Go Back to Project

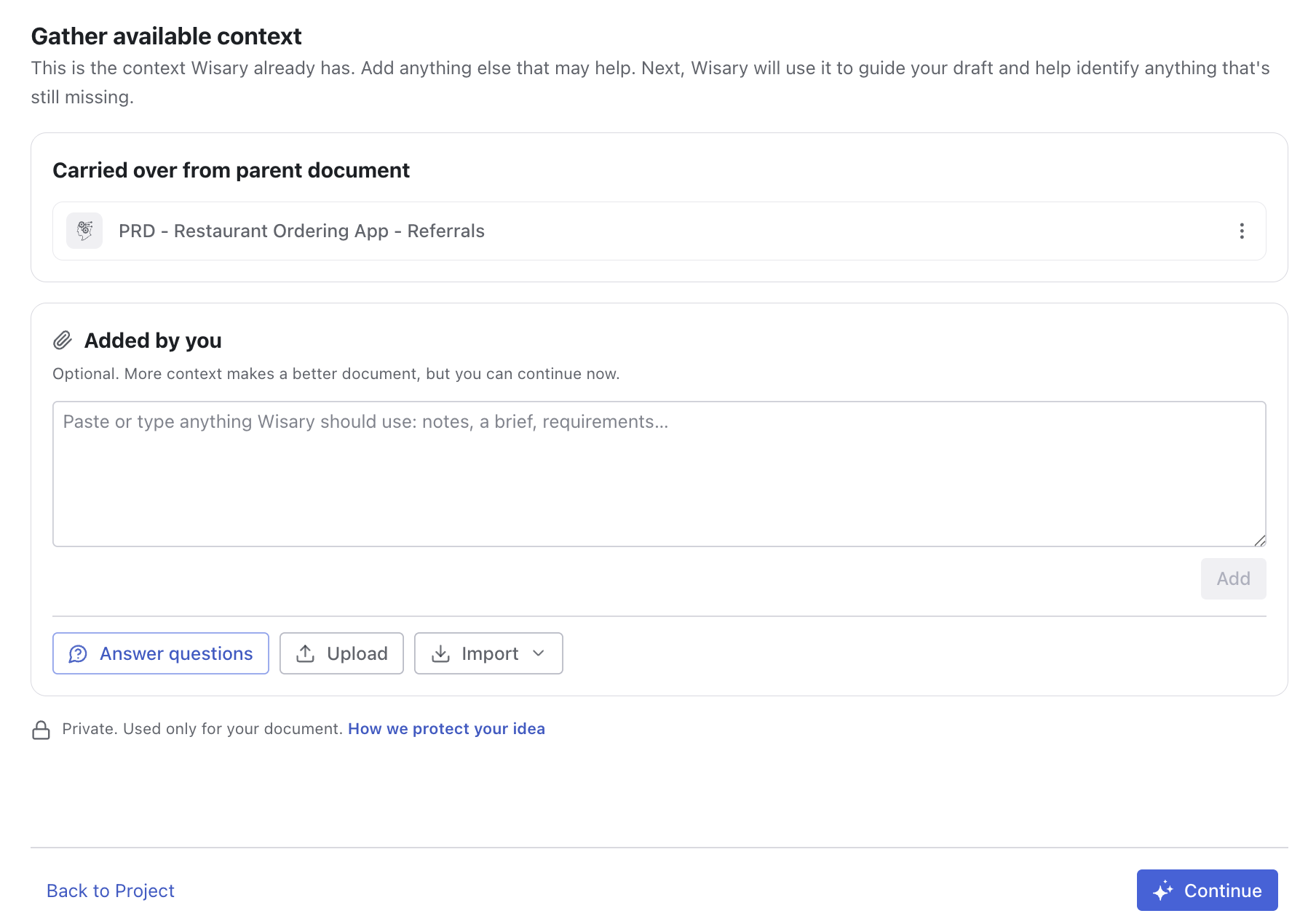click(111, 891)
